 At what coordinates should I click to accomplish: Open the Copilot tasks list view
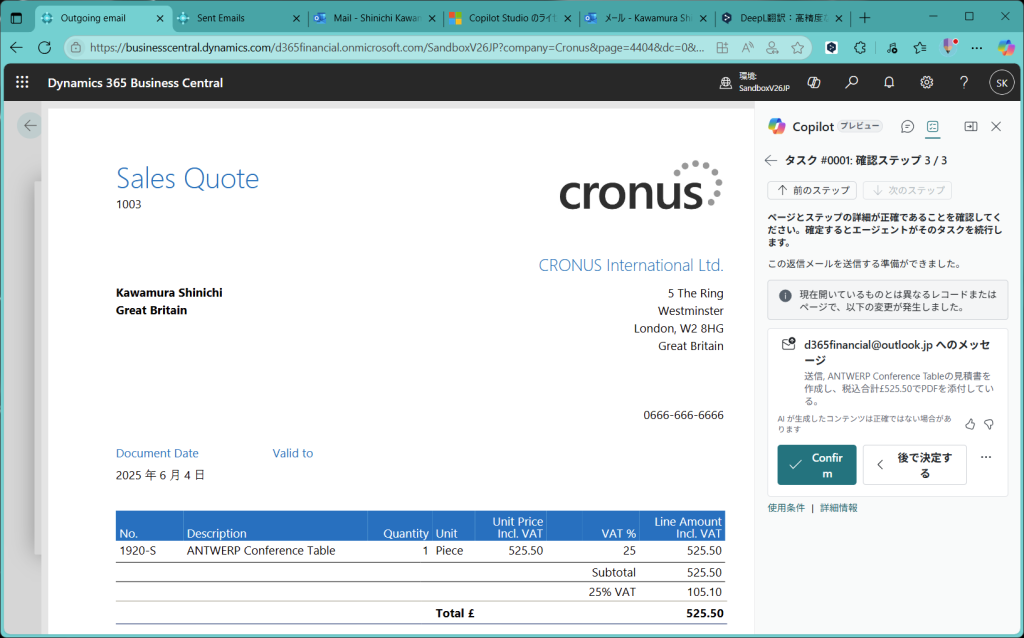933,127
